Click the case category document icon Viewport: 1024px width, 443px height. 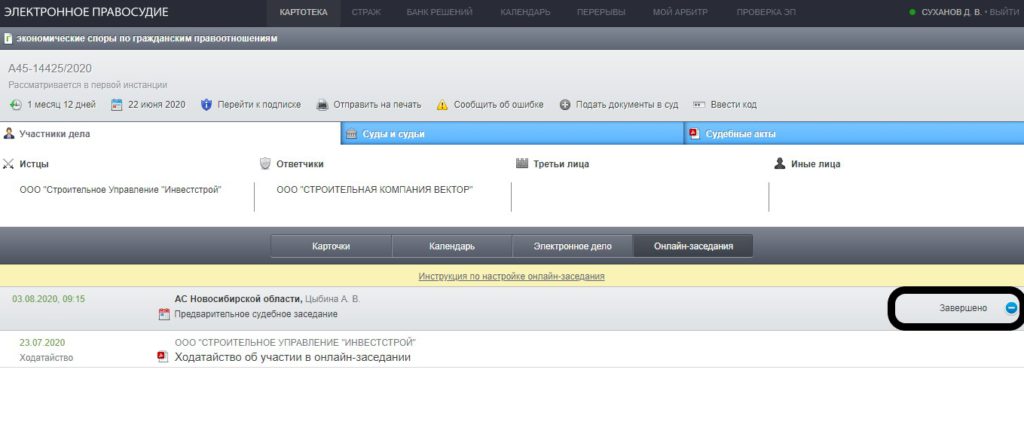[x=8, y=39]
